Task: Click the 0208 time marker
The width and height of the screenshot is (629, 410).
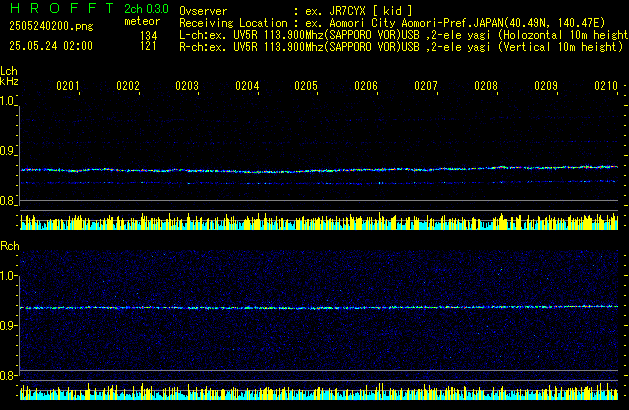Action: point(486,86)
